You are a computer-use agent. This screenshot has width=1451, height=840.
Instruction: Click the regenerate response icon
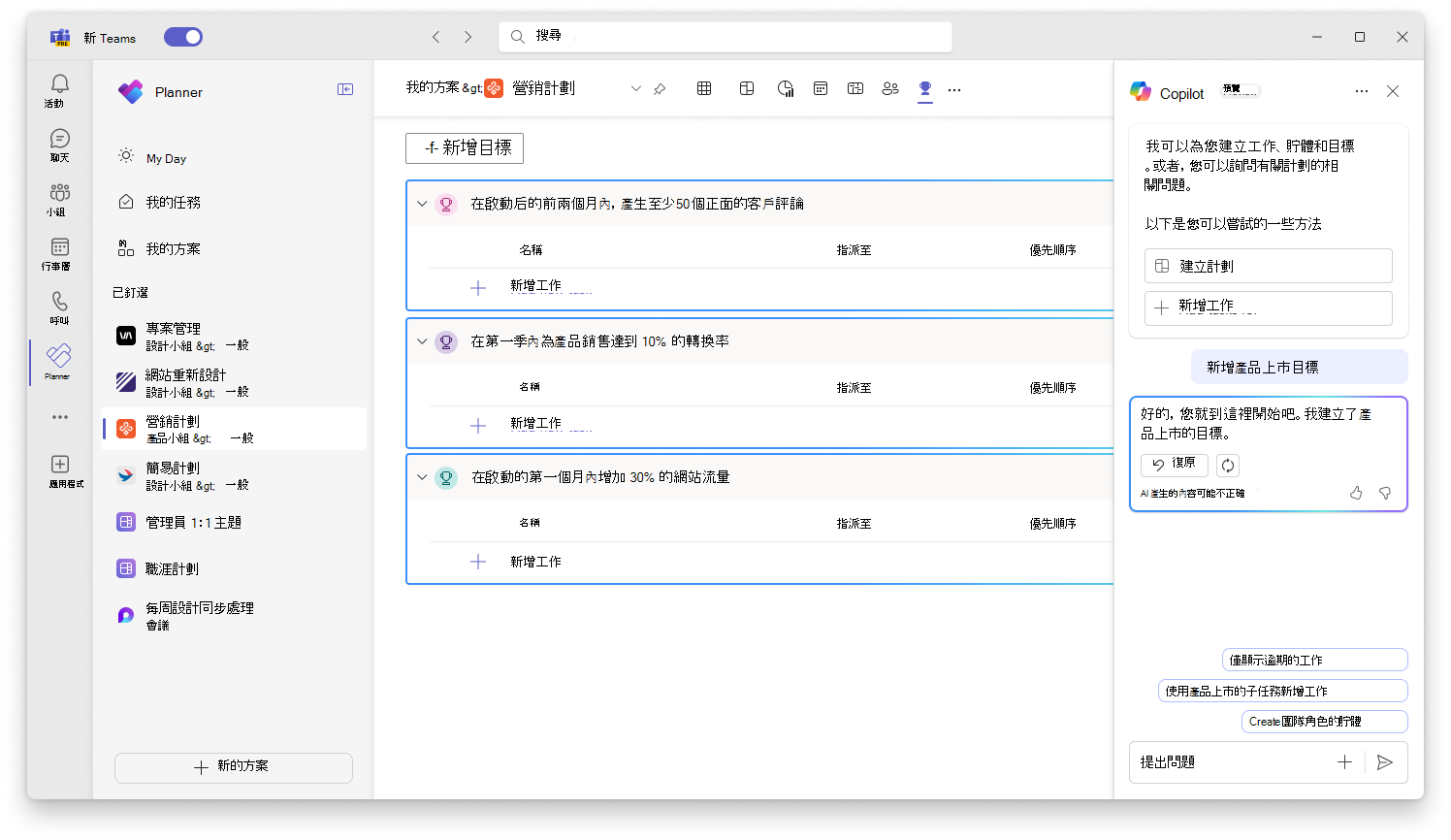pos(1228,465)
